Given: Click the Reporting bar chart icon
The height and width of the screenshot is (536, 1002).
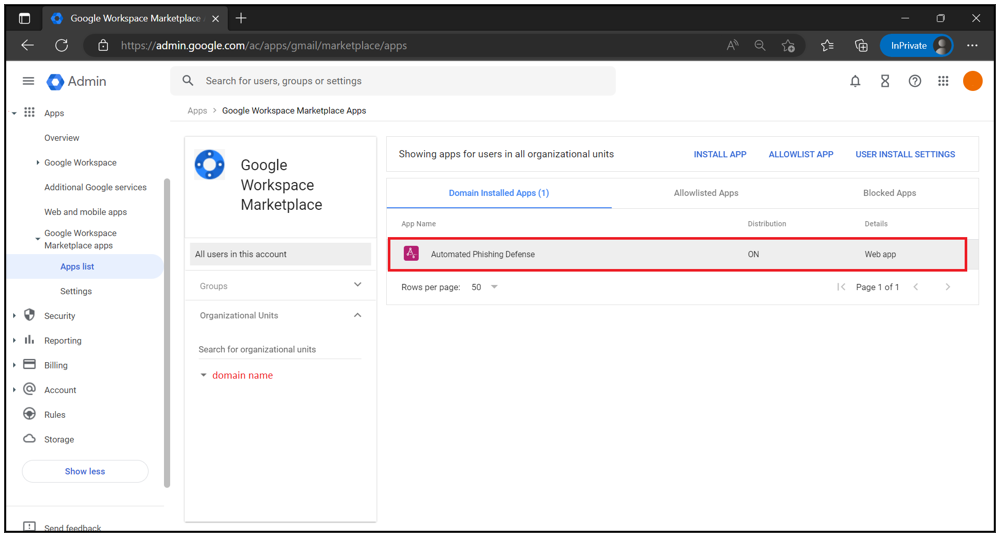Looking at the screenshot, I should (x=29, y=340).
